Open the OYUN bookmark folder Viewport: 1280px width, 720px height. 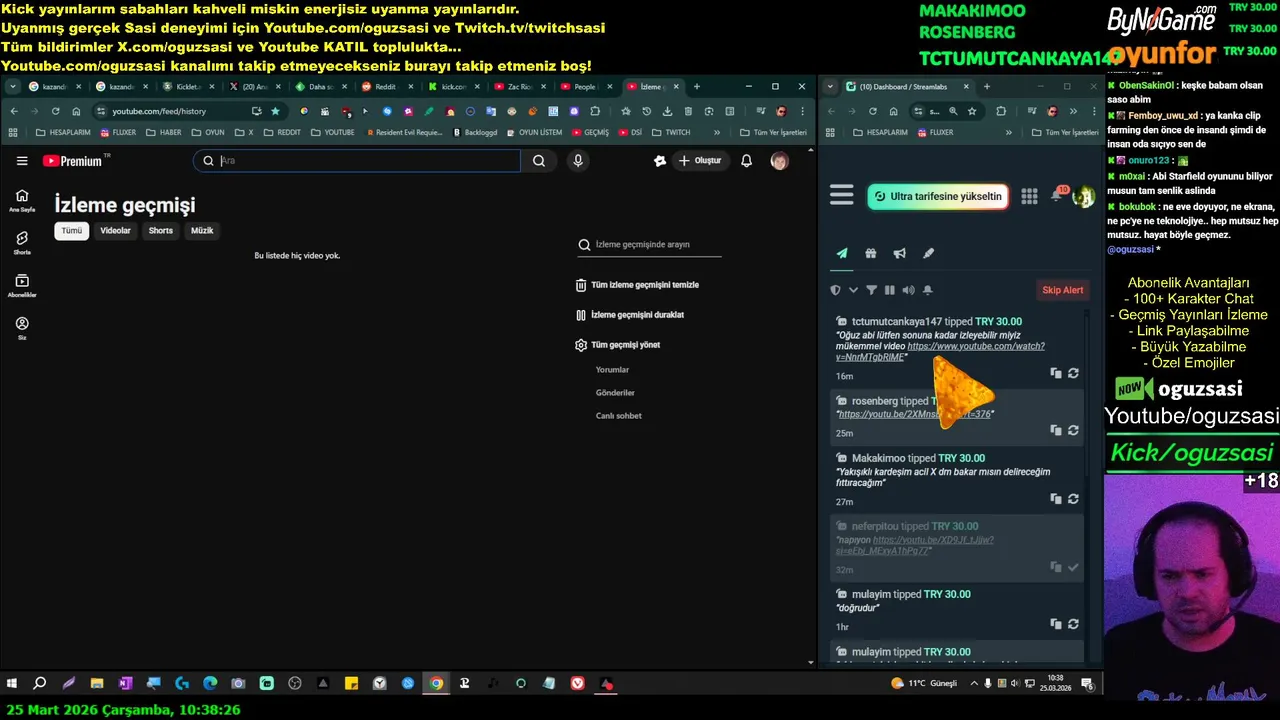[208, 132]
